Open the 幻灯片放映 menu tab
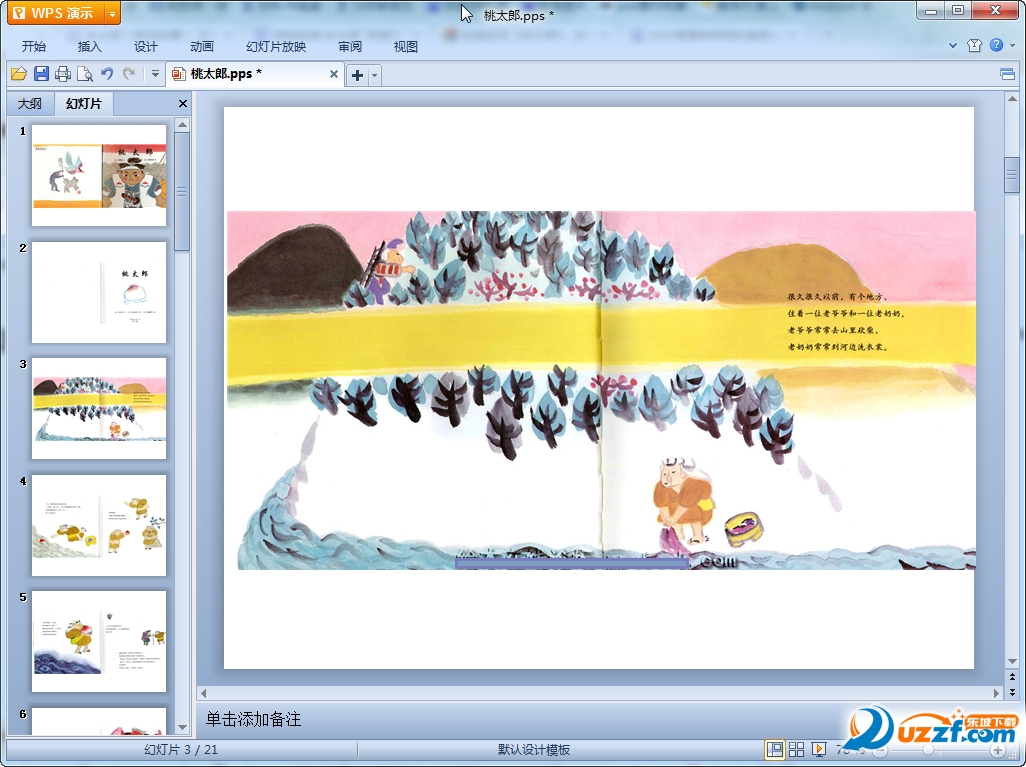 coord(276,46)
